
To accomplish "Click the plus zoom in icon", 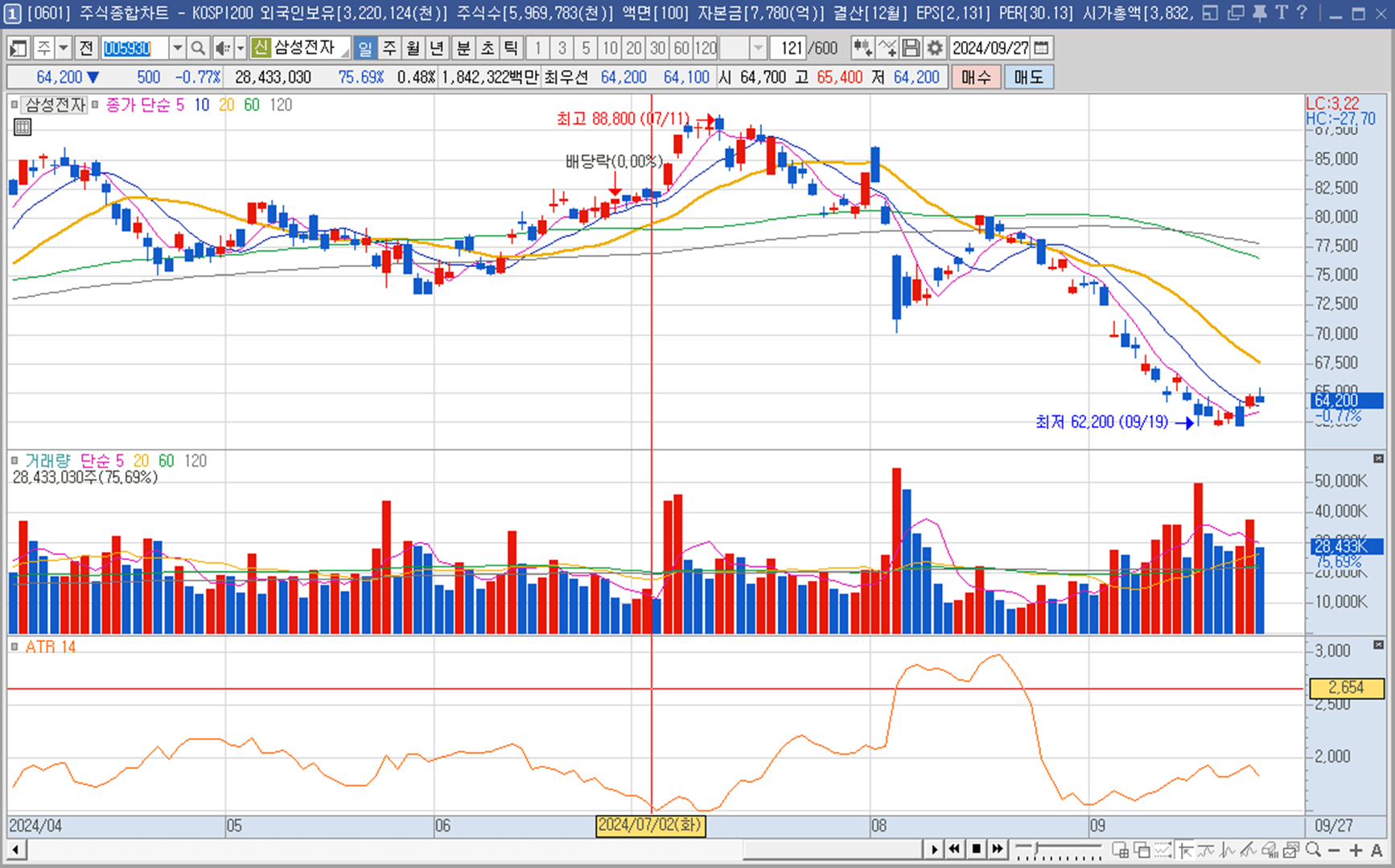I will point(1356,850).
